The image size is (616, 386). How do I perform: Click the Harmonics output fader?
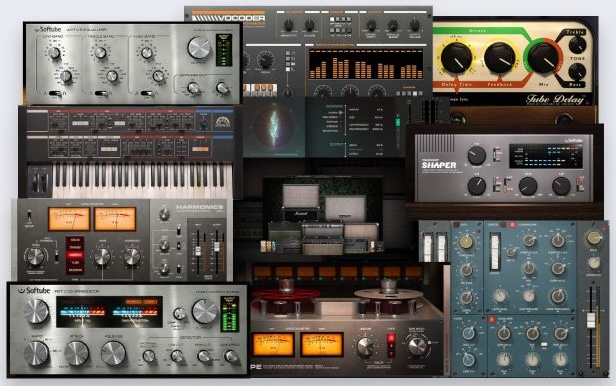(216, 246)
